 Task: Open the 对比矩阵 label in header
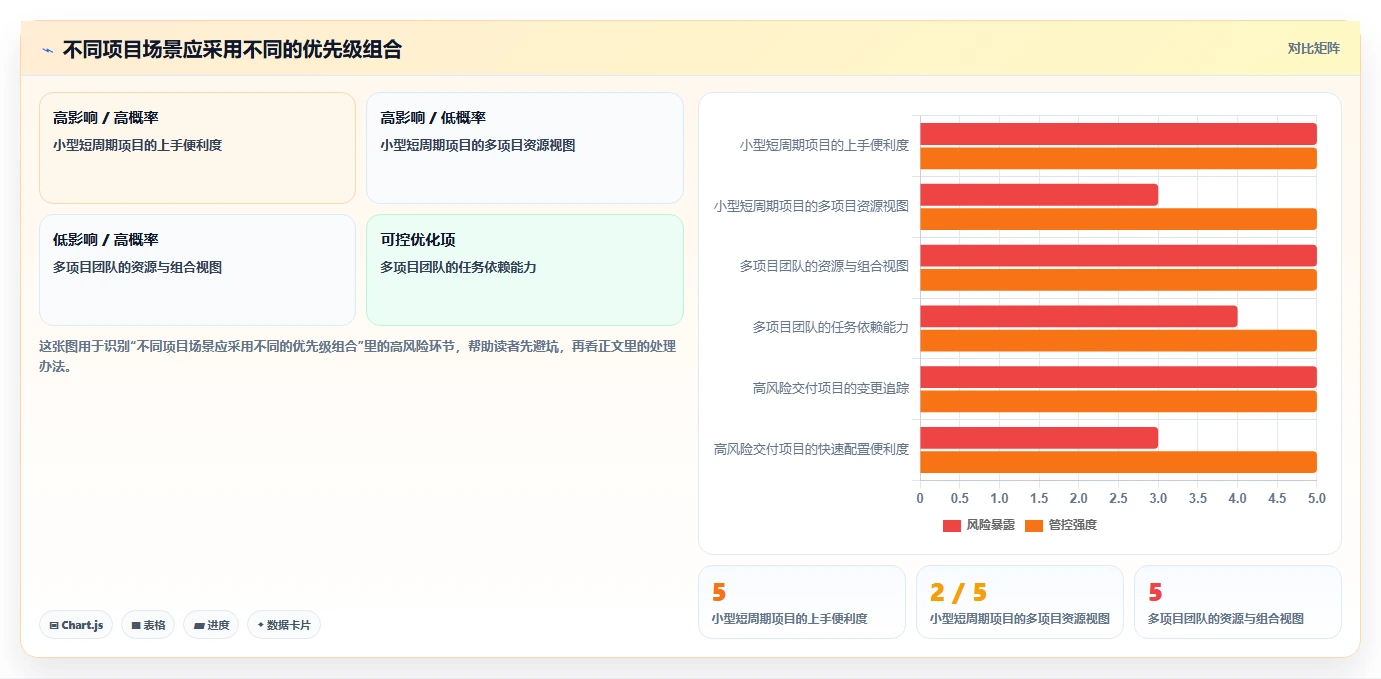click(x=1313, y=48)
